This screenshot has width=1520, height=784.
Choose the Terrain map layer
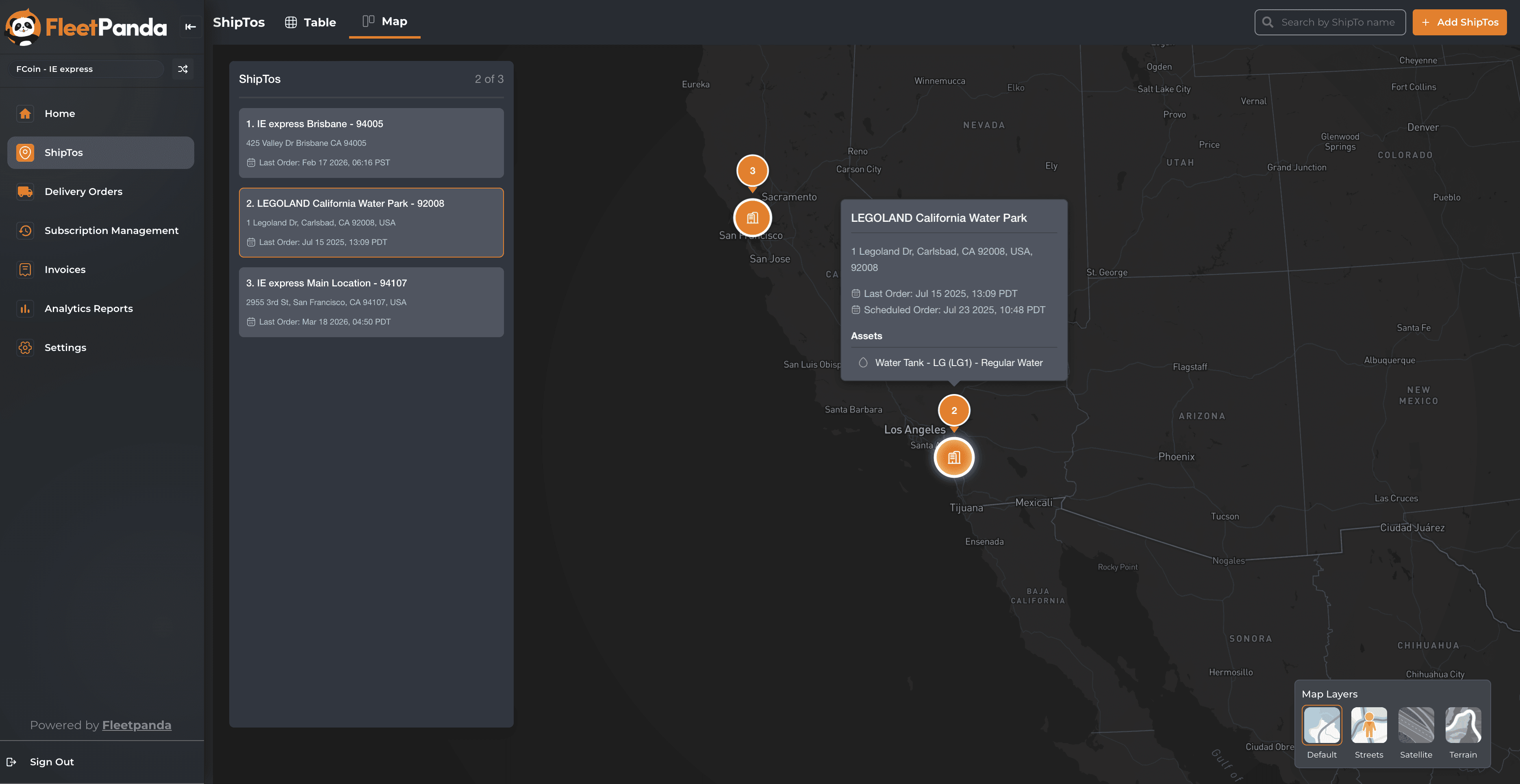(x=1463, y=726)
